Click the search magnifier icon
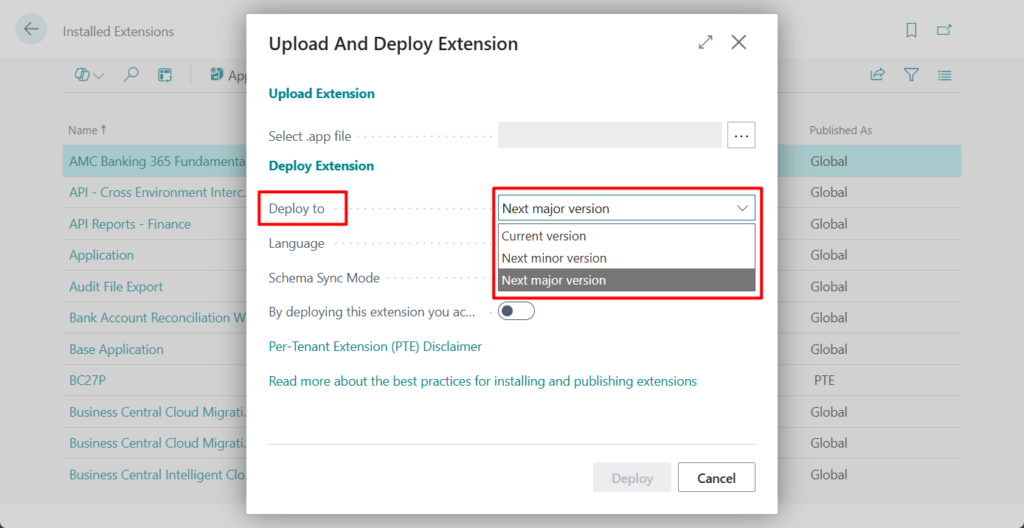This screenshot has height=528, width=1024. 131,75
